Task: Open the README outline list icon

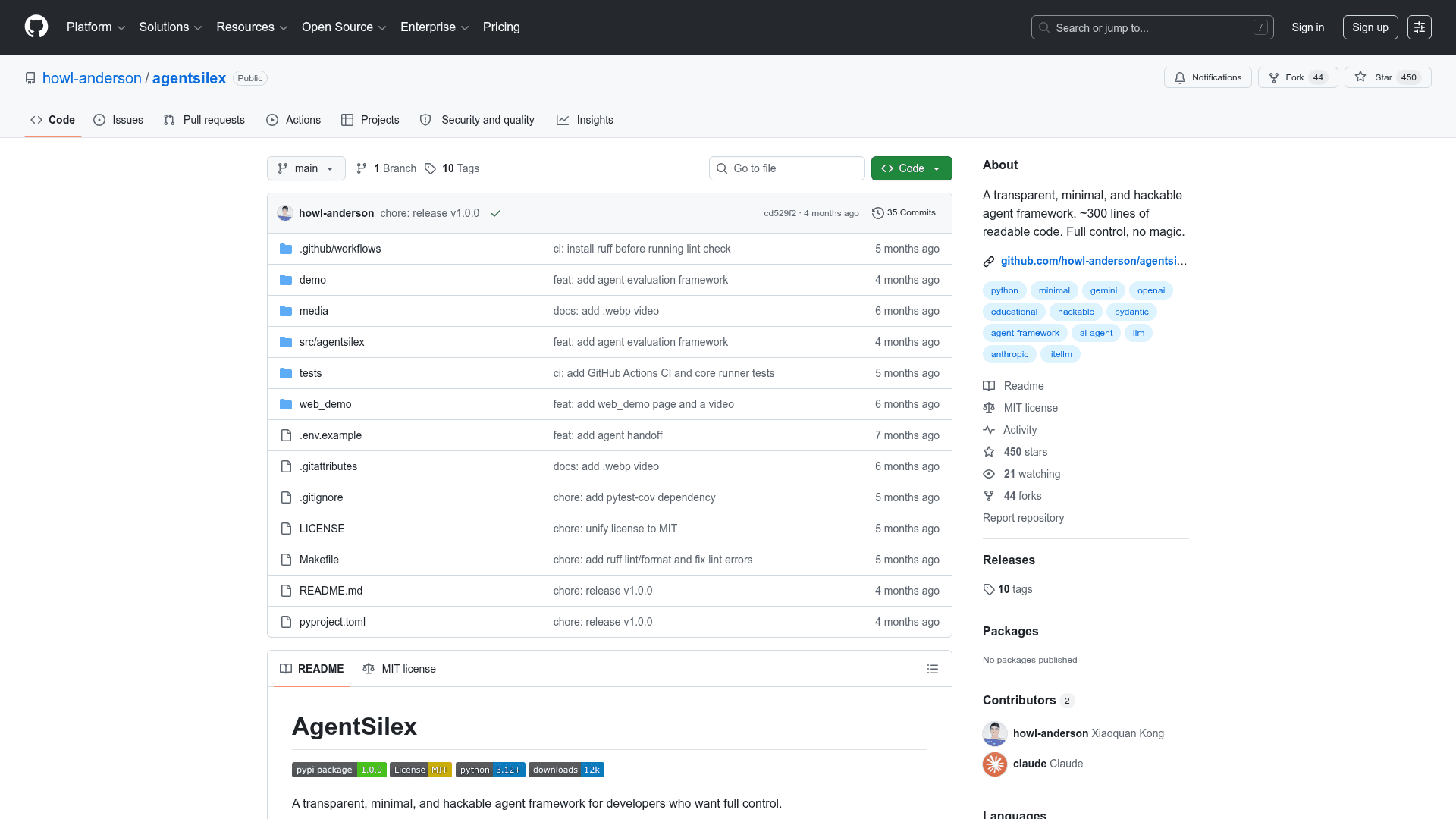Action: [933, 669]
